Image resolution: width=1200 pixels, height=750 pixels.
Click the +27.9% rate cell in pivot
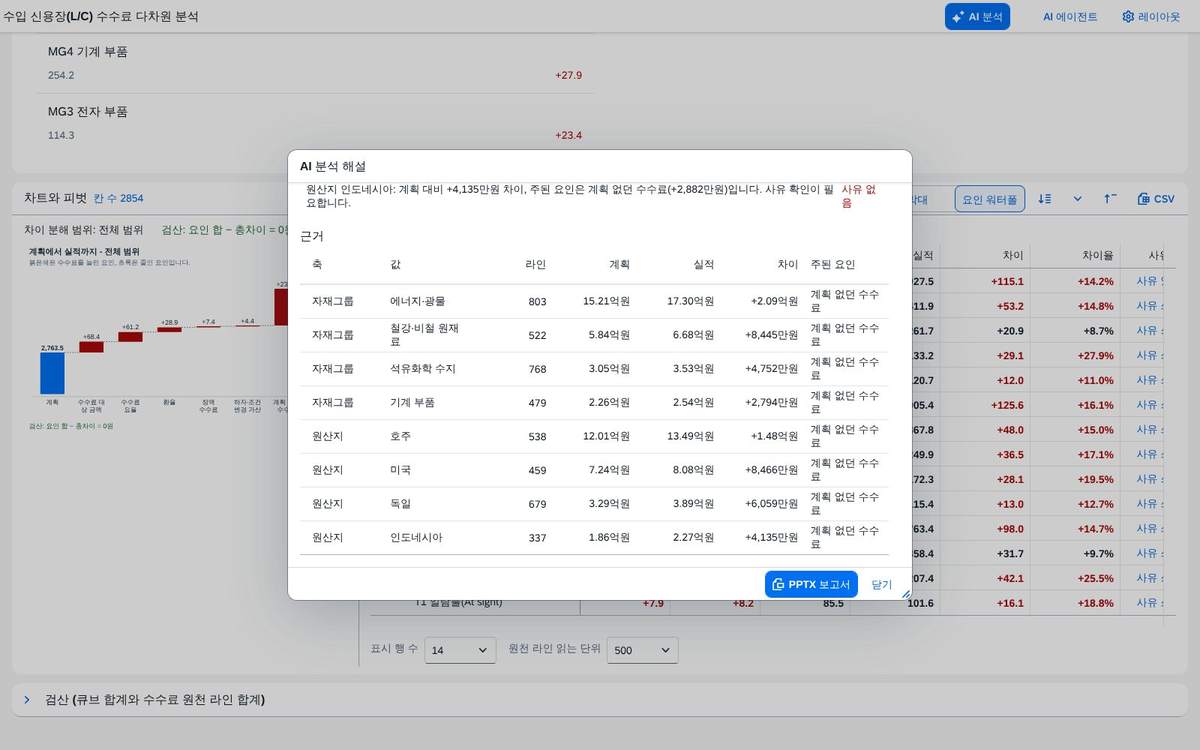point(1095,356)
